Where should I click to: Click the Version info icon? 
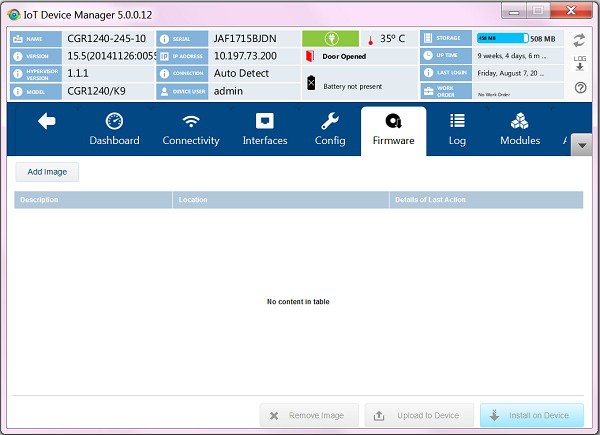click(18, 56)
